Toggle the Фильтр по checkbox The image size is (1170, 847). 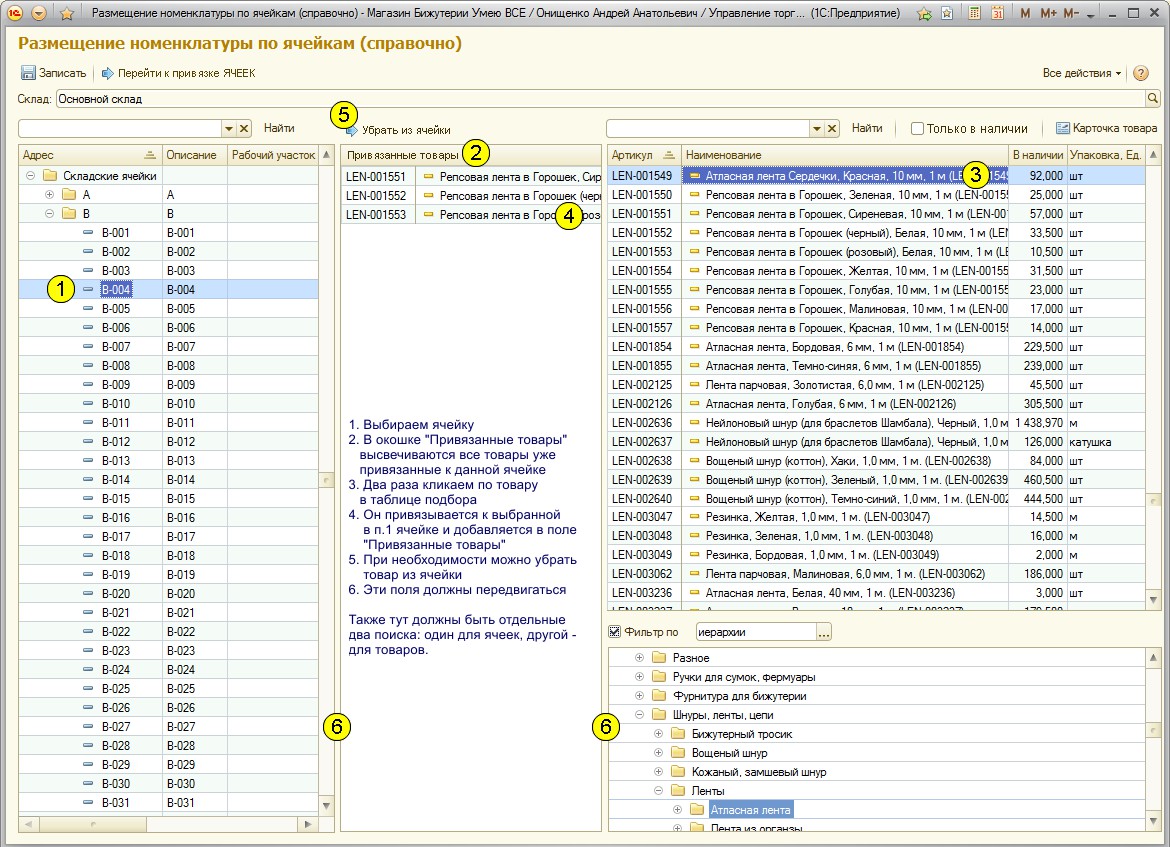(615, 632)
